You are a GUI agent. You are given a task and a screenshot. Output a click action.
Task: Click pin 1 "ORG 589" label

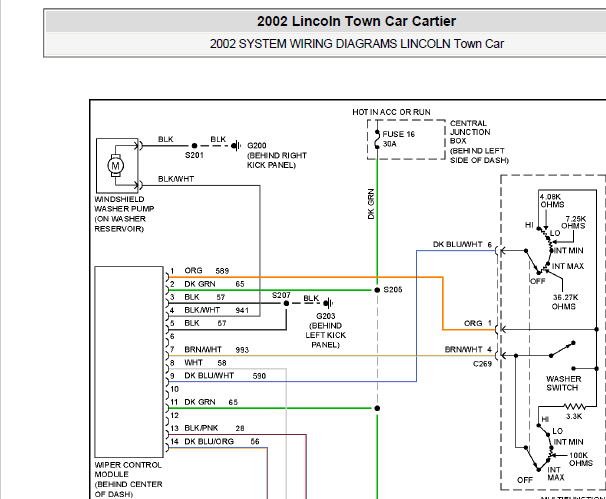click(206, 271)
